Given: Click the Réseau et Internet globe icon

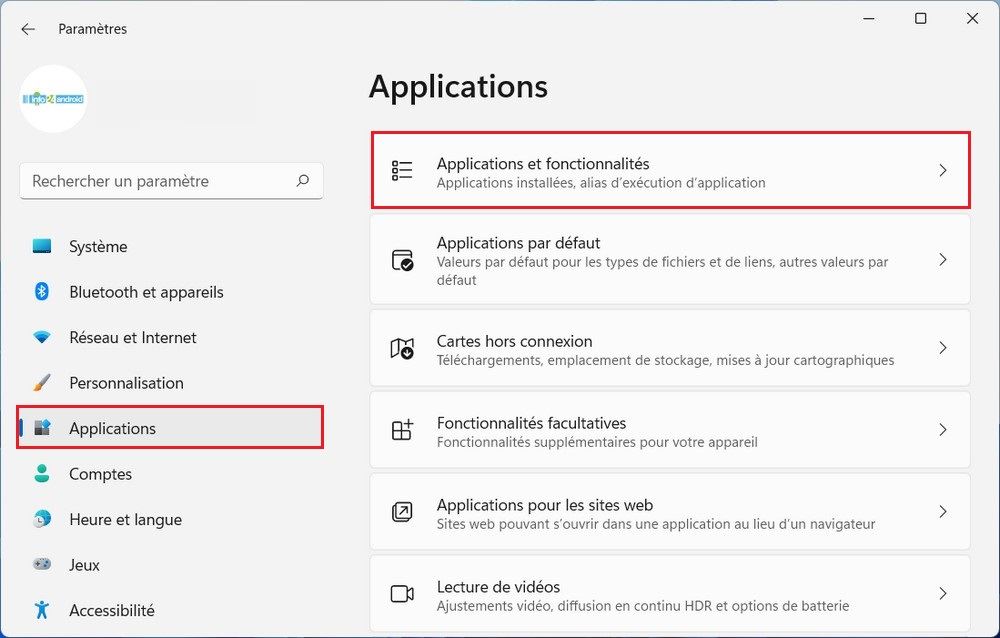Looking at the screenshot, I should (x=40, y=337).
